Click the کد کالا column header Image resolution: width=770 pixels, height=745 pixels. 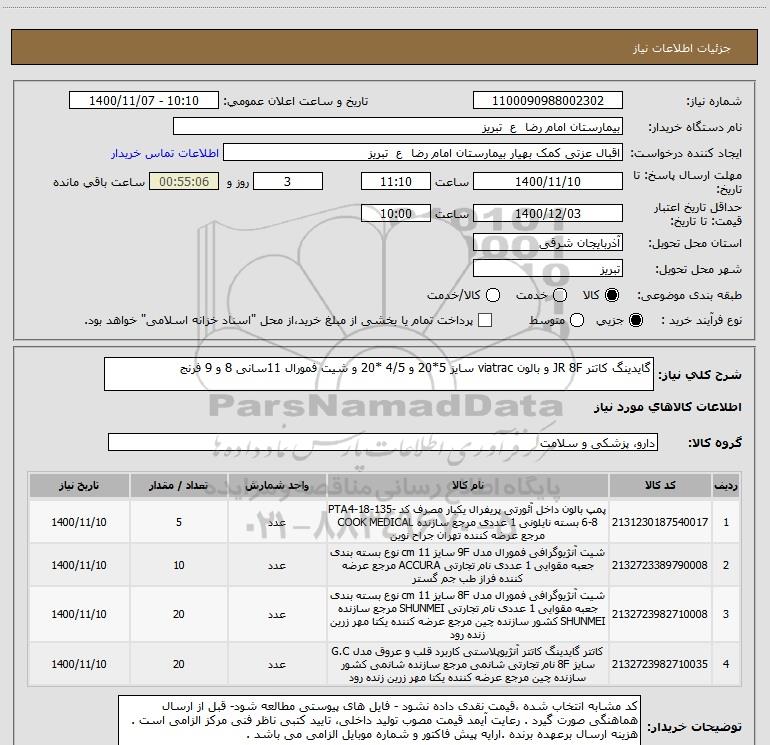tap(660, 486)
